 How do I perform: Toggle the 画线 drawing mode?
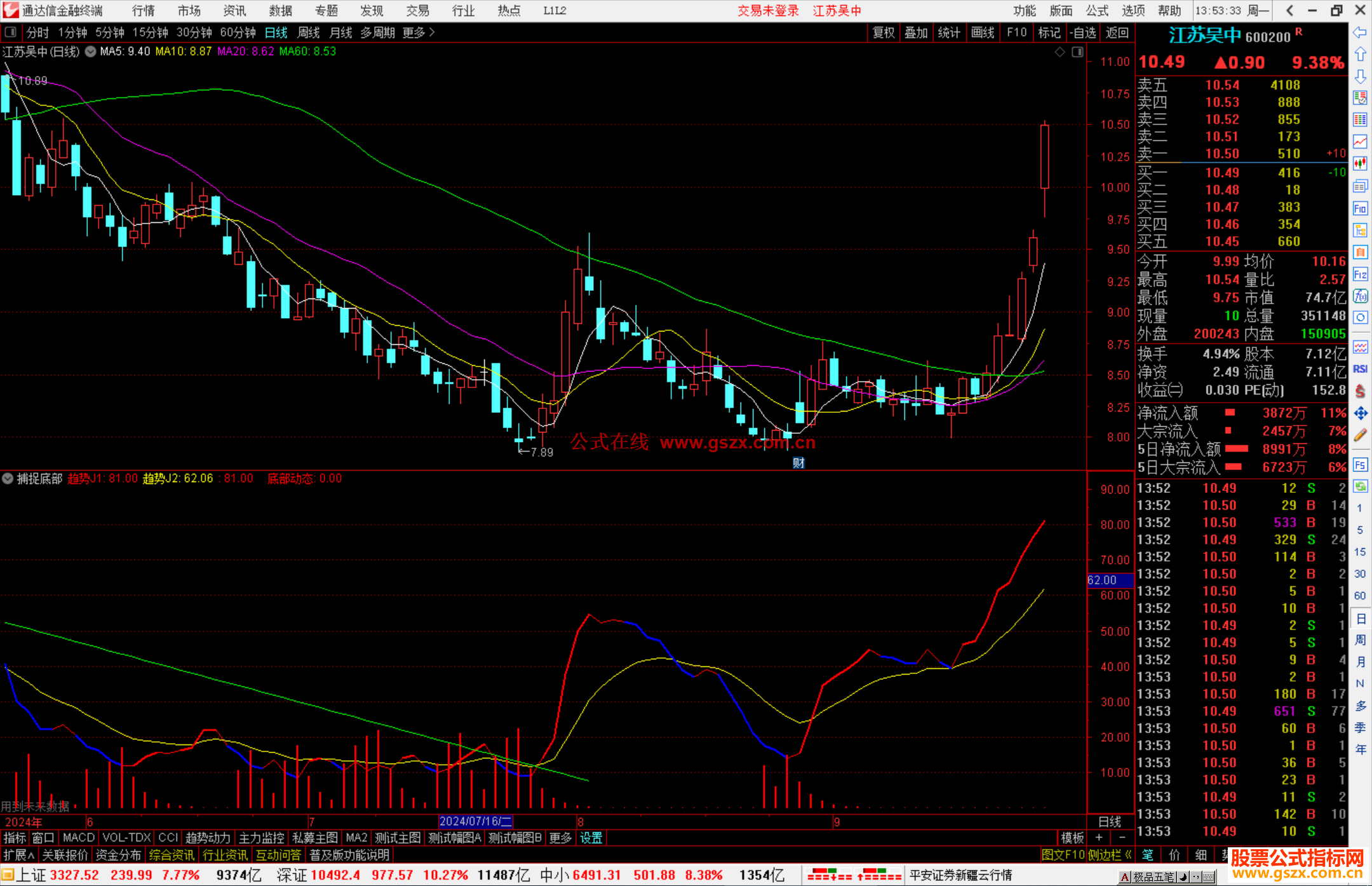[983, 32]
